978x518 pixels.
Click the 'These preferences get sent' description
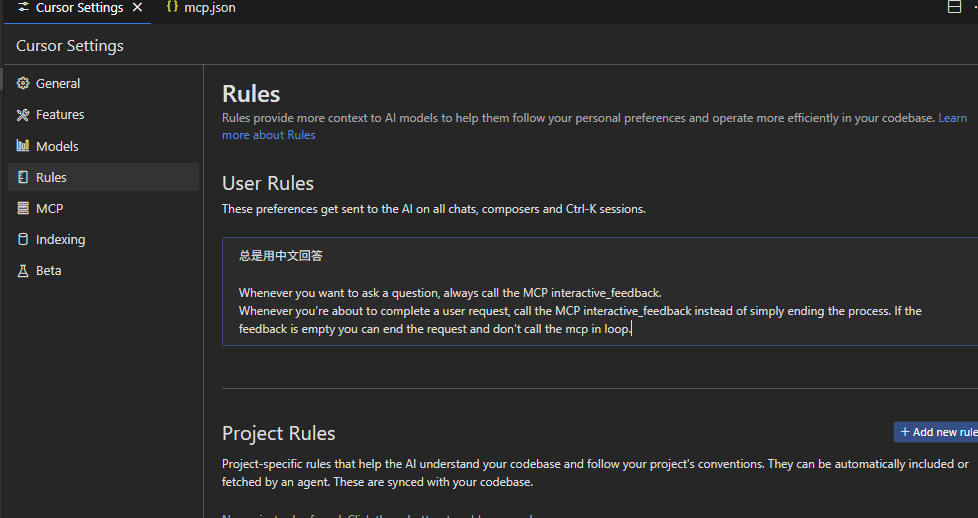click(x=433, y=209)
